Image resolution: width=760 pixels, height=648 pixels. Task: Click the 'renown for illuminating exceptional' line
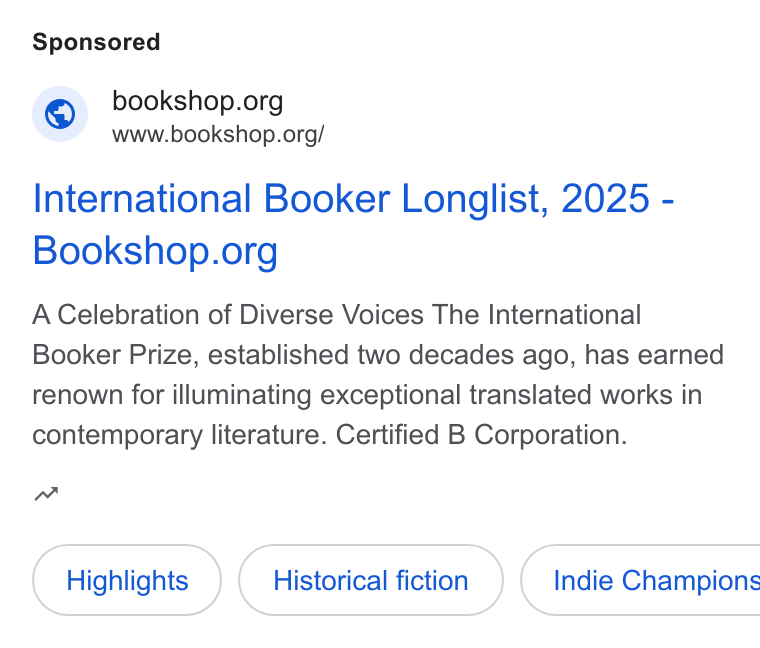tap(246, 395)
